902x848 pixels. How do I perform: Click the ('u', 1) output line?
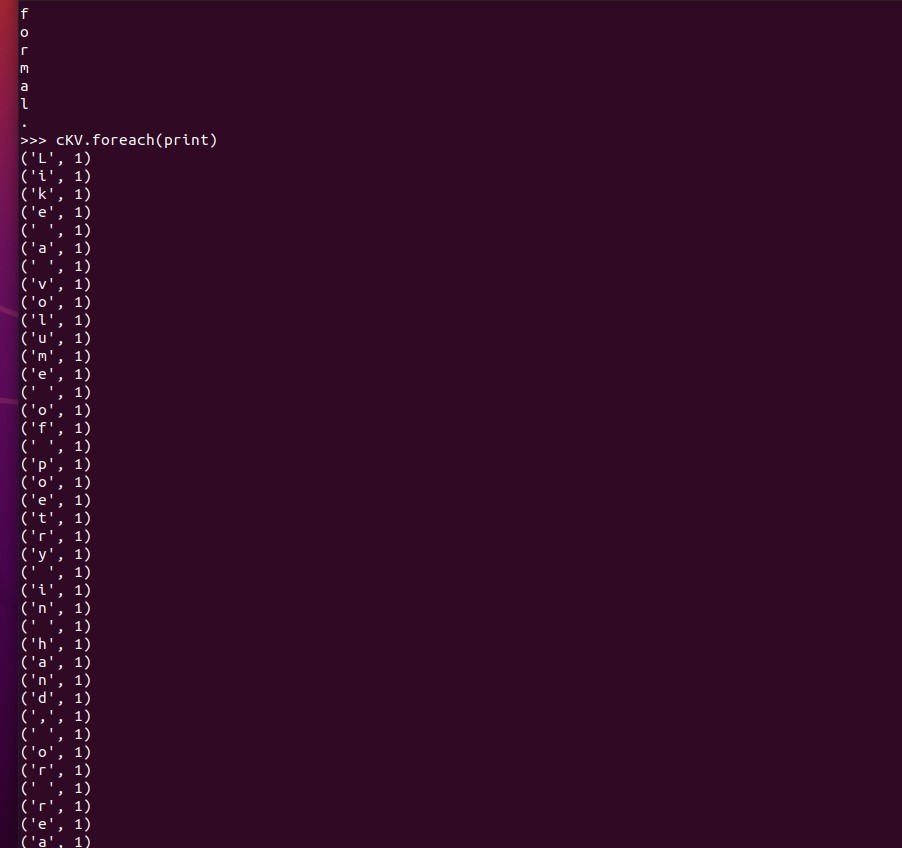pos(55,338)
